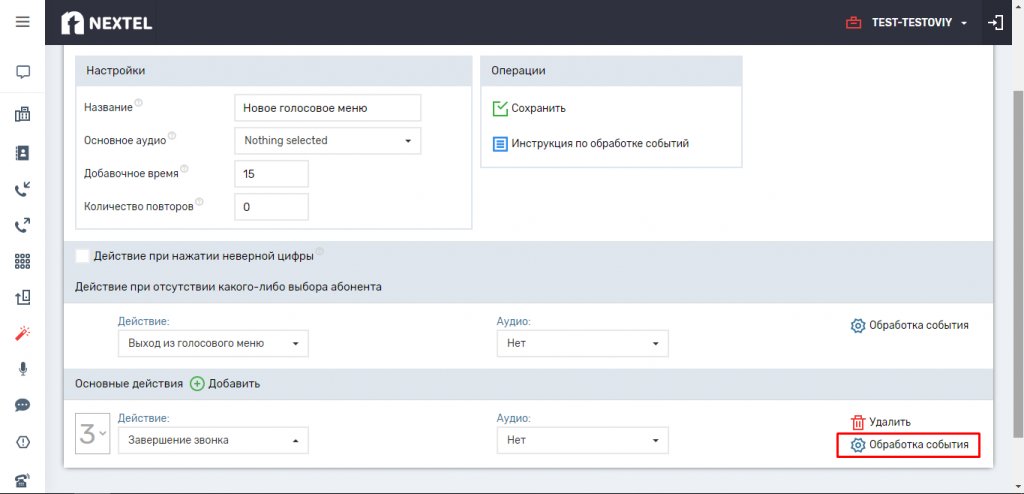
Task: Open the contacts book sidebar icon
Action: pyautogui.click(x=23, y=153)
